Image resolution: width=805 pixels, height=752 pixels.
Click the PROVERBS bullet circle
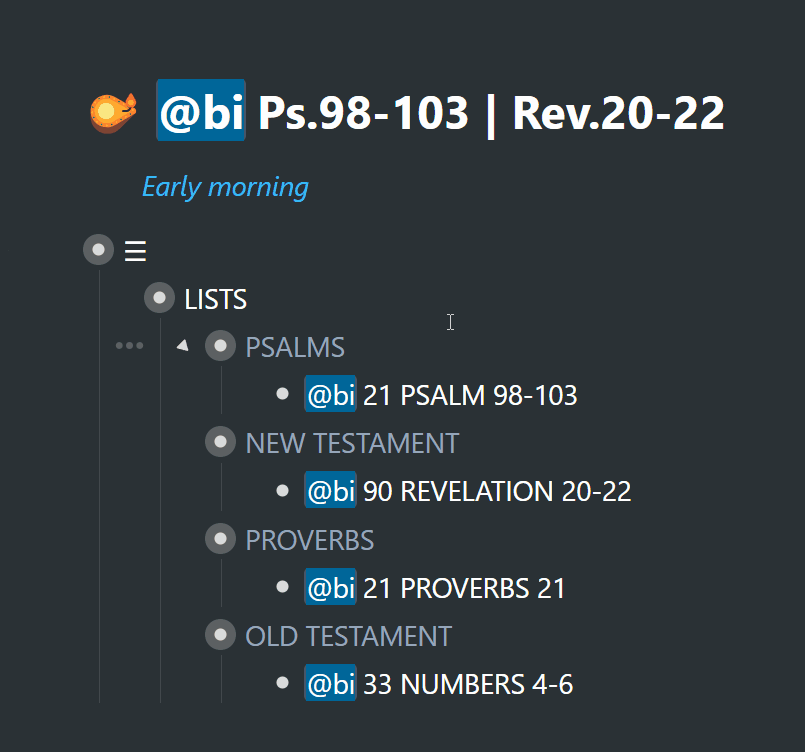(220, 539)
